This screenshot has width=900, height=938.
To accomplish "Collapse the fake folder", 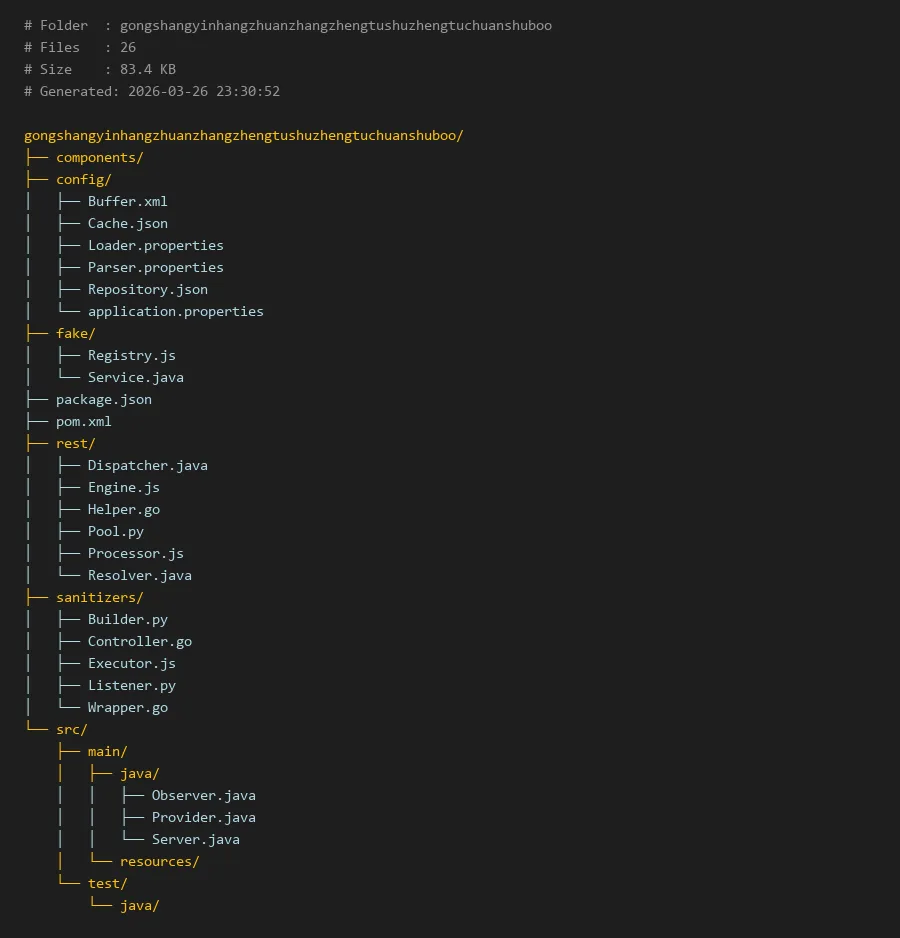I will point(75,333).
